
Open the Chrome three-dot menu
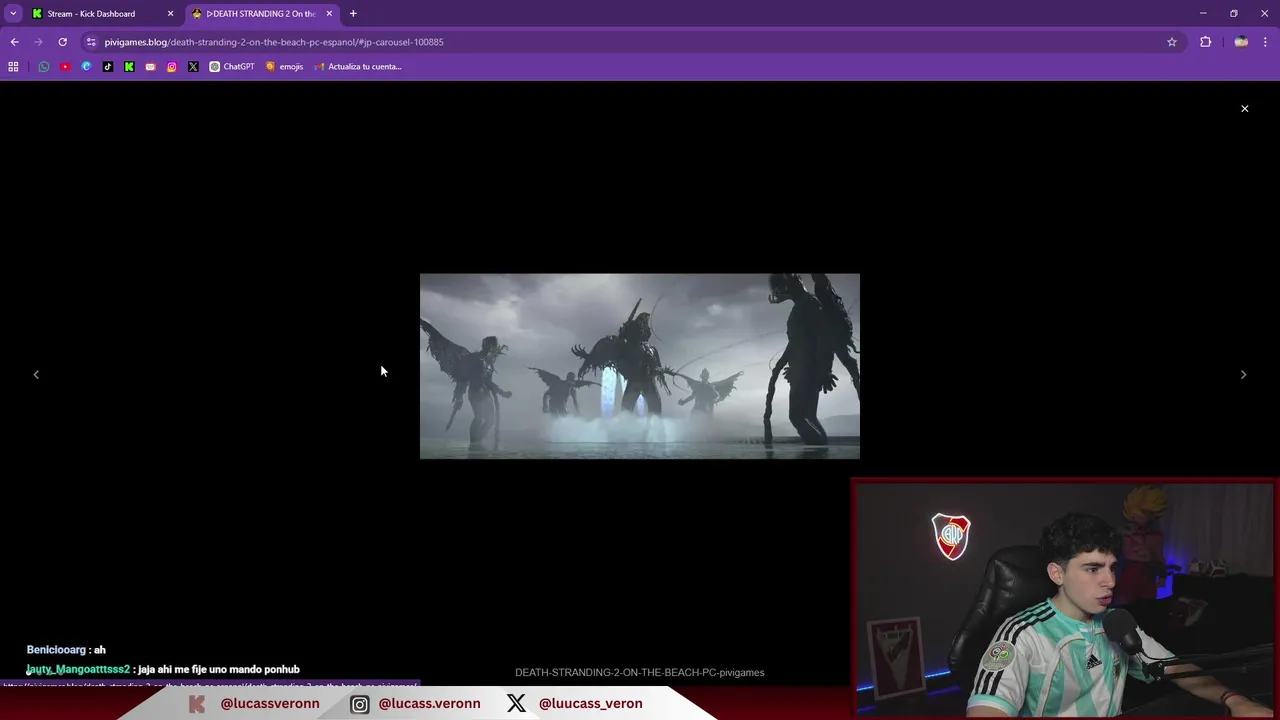(1265, 42)
